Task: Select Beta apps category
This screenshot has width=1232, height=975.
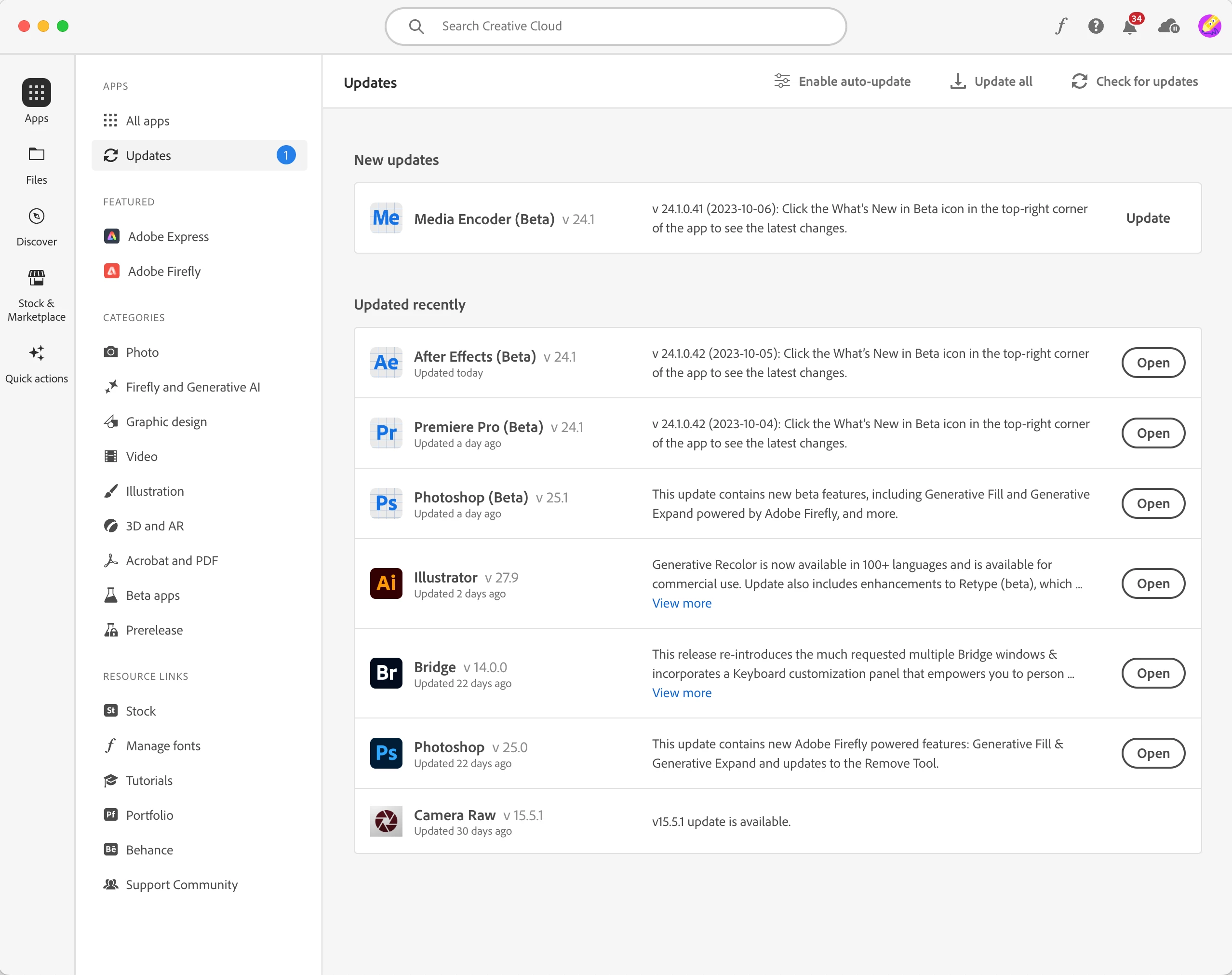Action: [152, 596]
